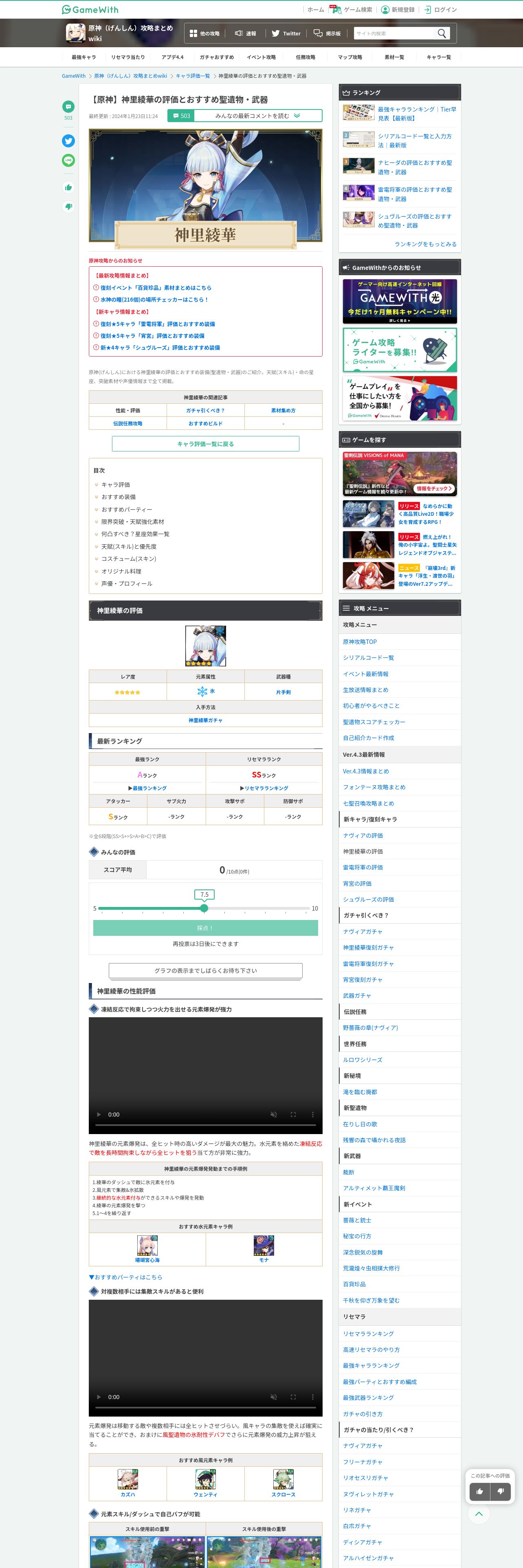Click the scroll-to-top arrow button
Viewport: 523px width, 1568px height.
(479, 1513)
